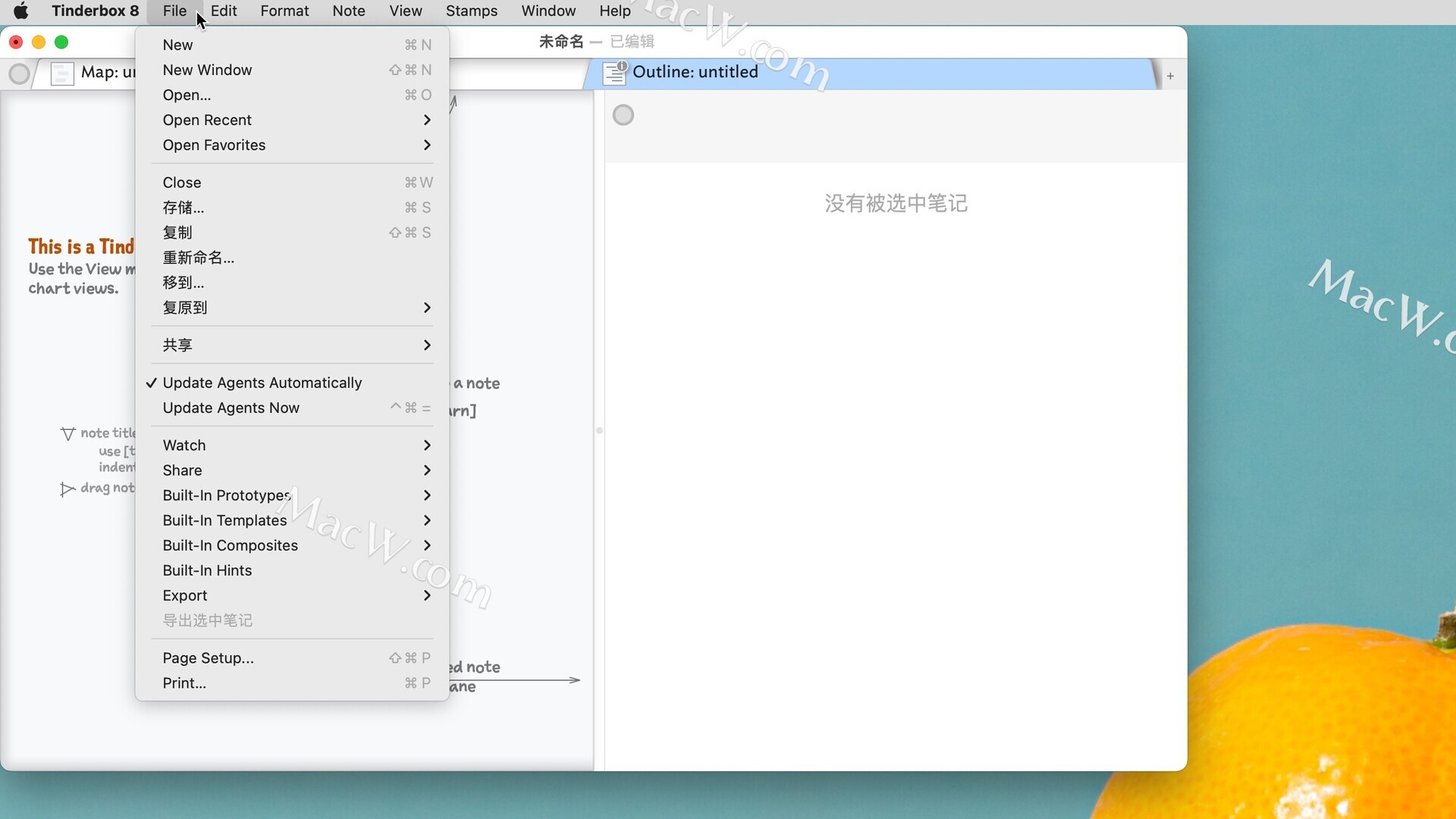This screenshot has width=1456, height=819.
Task: Select 存储... to save document
Action: [292, 208]
